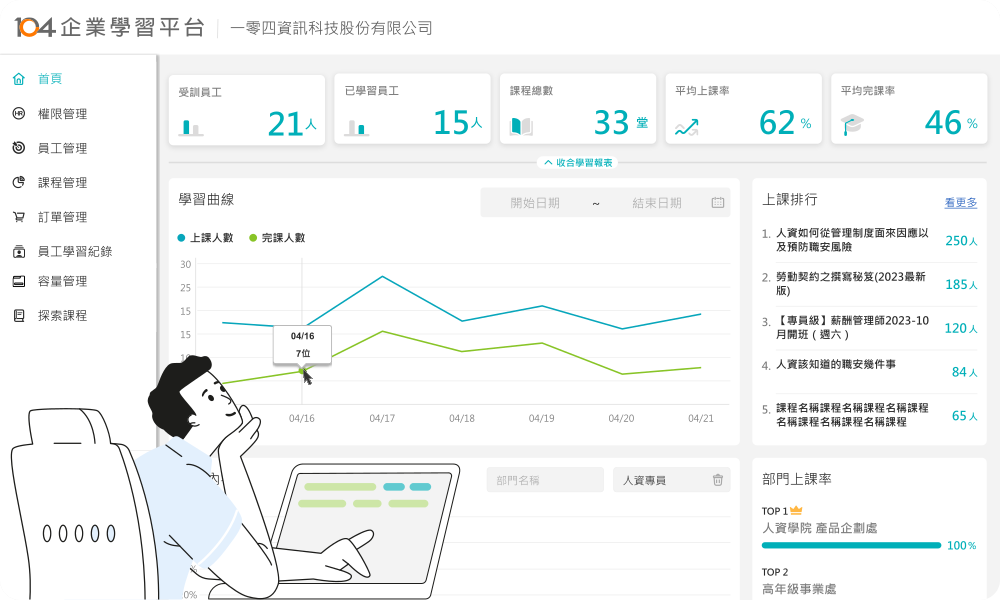Click ranking item 【專員級】薪酬管理師2023-10月開班
The height and width of the screenshot is (600, 1000).
pyautogui.click(x=852, y=327)
